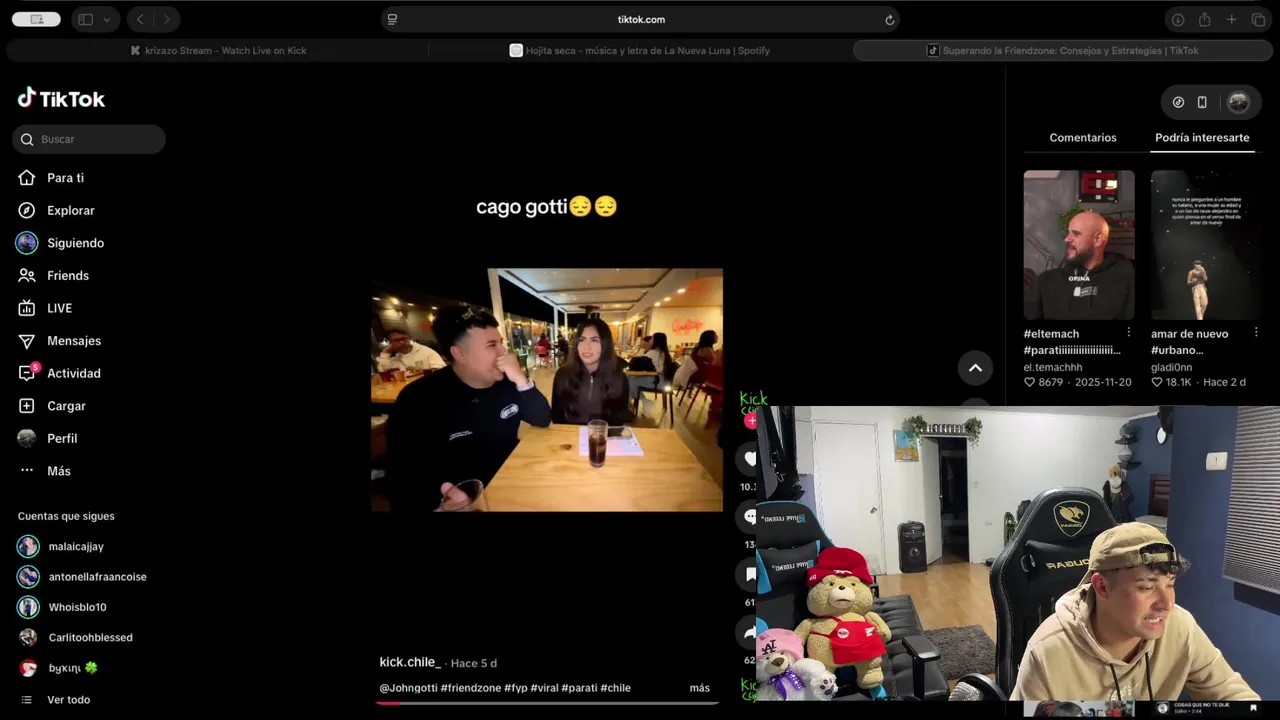The height and width of the screenshot is (720, 1280).
Task: Show Safari tab overview
Action: (1258, 19)
